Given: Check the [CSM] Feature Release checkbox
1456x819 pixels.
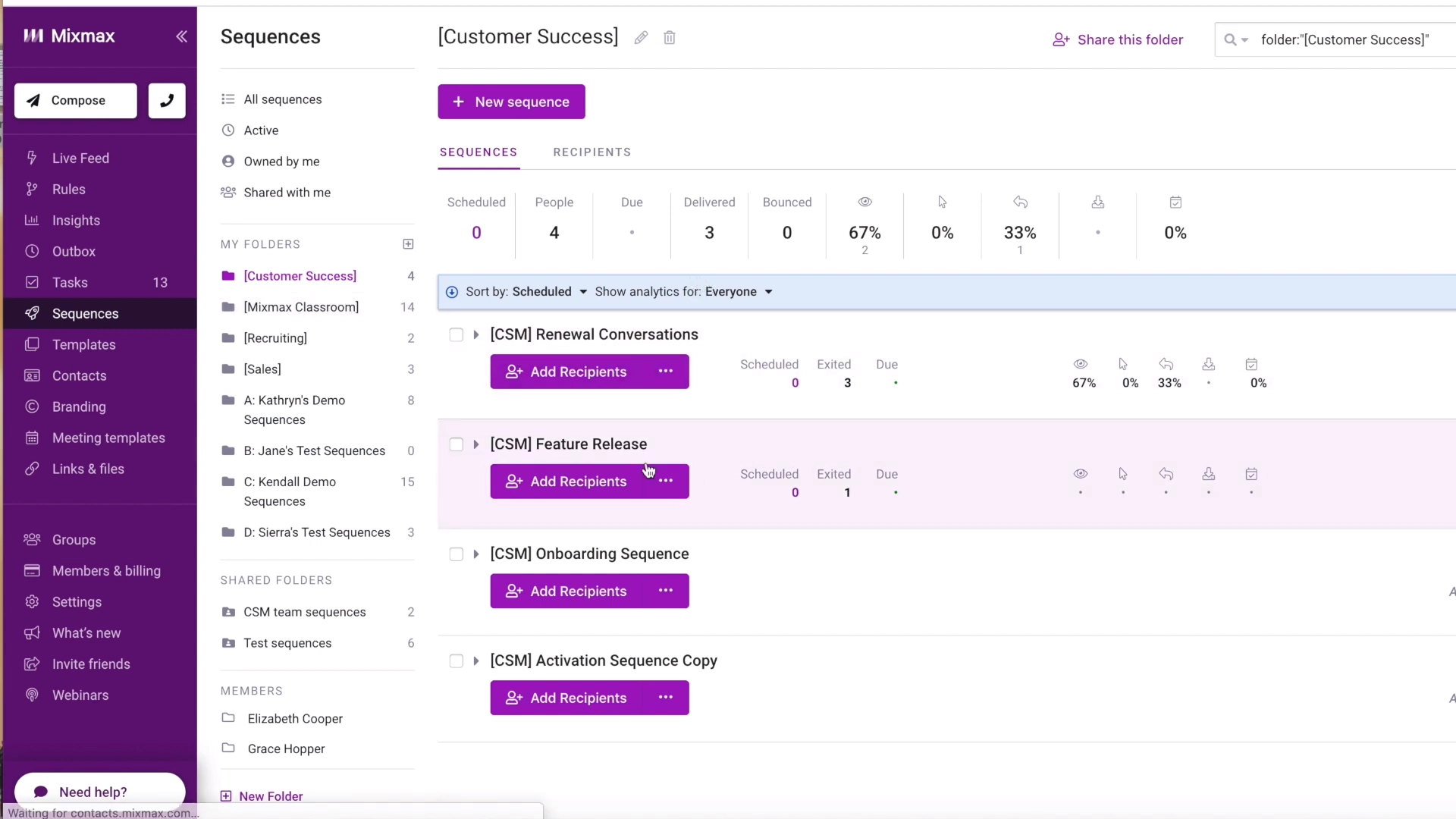Looking at the screenshot, I should pos(457,444).
